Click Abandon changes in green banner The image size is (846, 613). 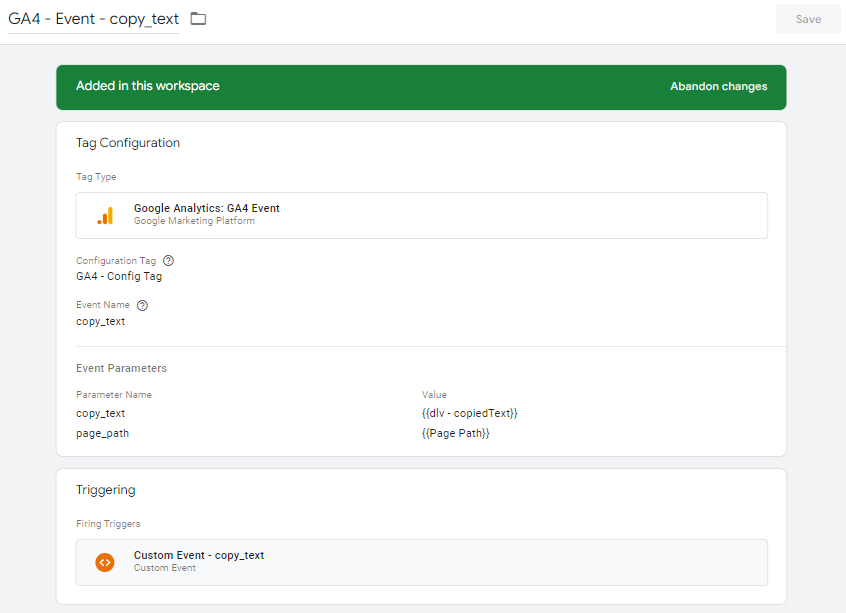pos(718,87)
